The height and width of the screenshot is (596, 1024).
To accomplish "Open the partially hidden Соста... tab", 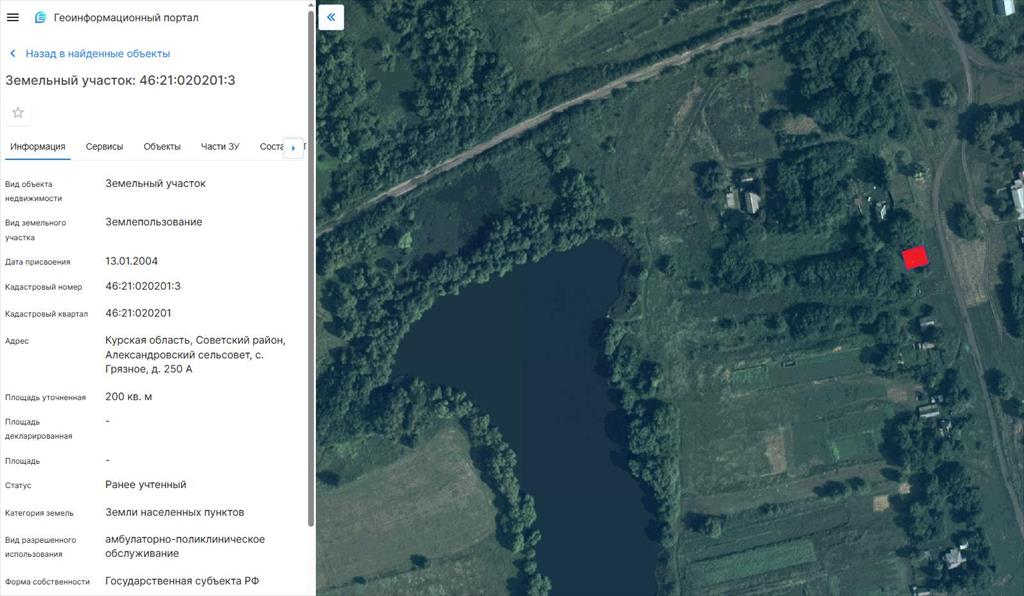I will click(x=271, y=147).
